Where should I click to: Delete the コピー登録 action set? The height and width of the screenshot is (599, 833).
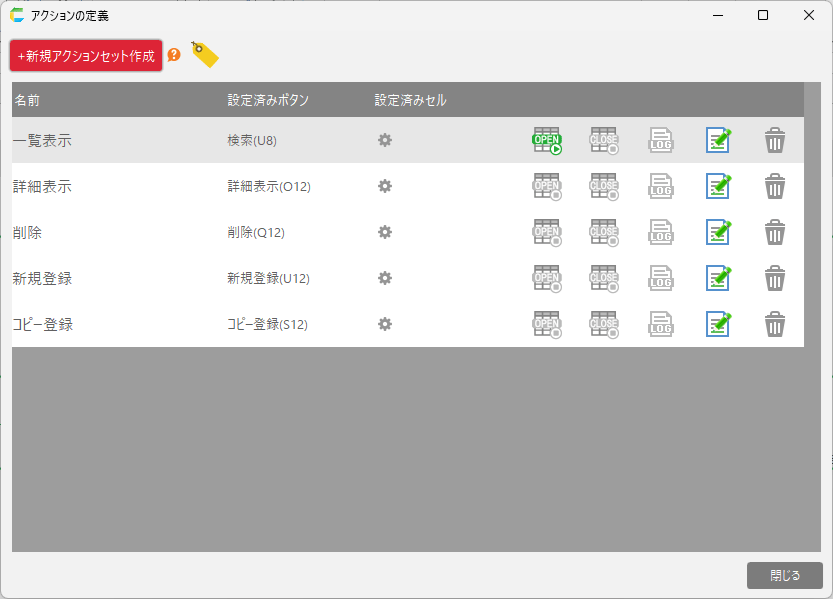point(775,325)
